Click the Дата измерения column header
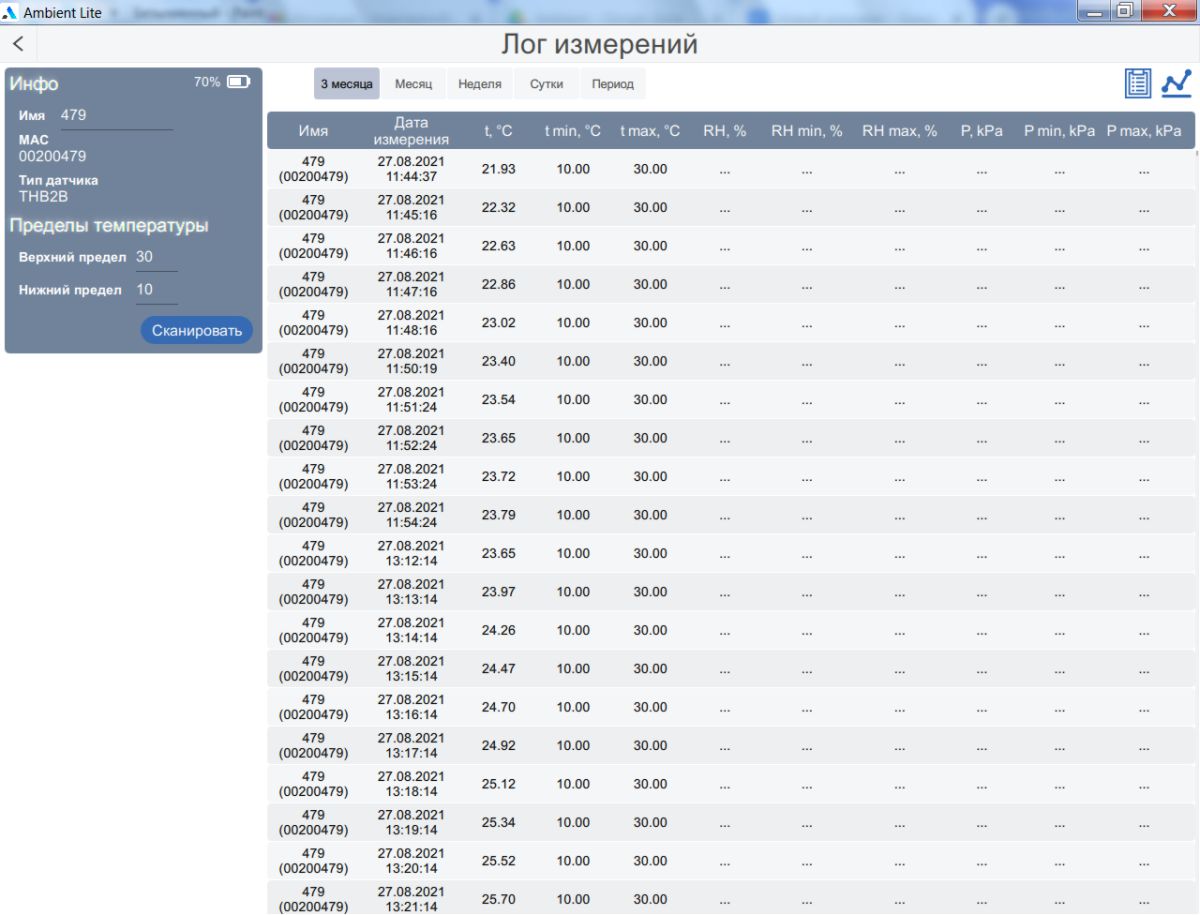This screenshot has height=915, width=1200. (411, 131)
